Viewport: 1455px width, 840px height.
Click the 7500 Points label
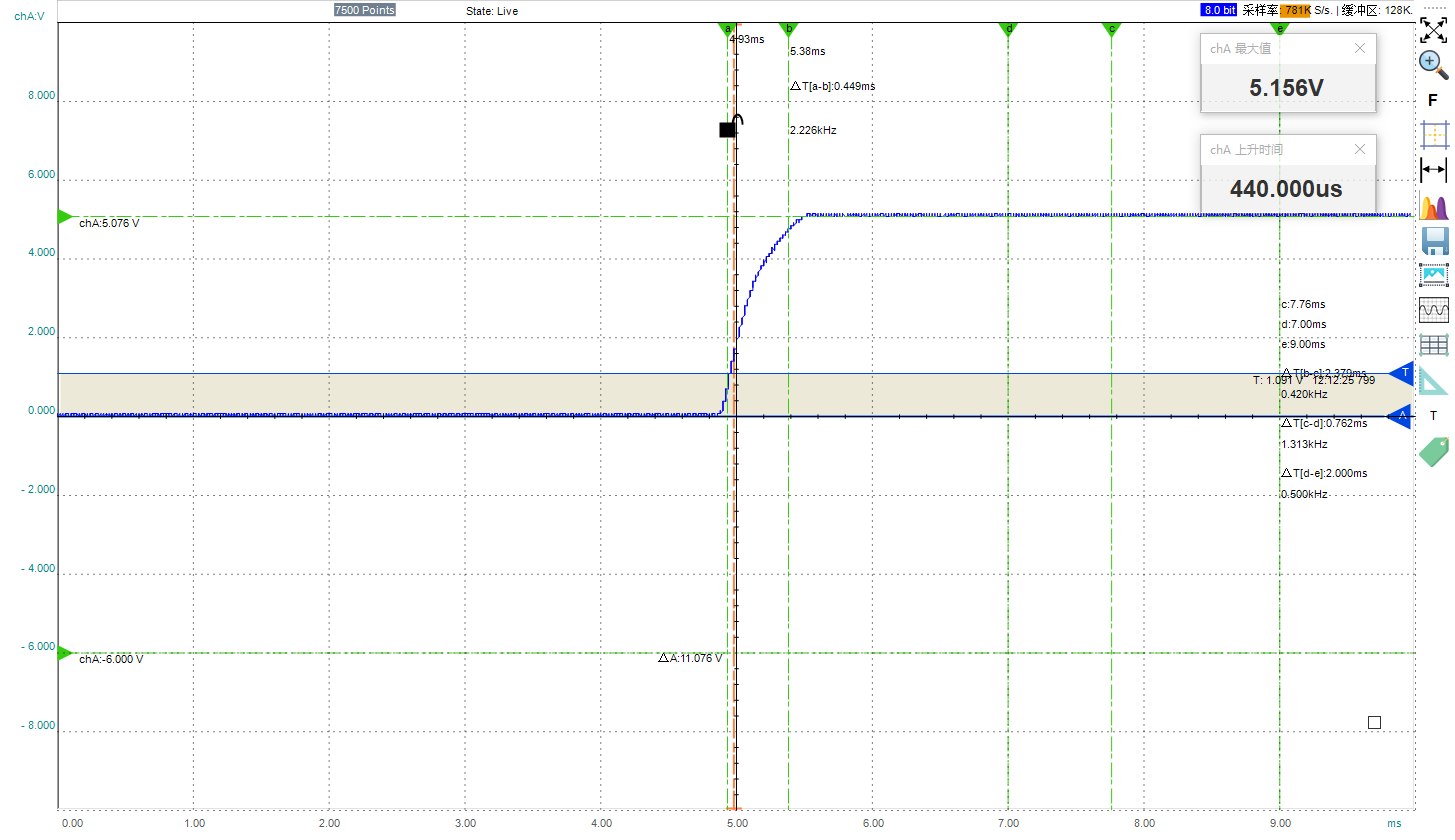tap(364, 10)
